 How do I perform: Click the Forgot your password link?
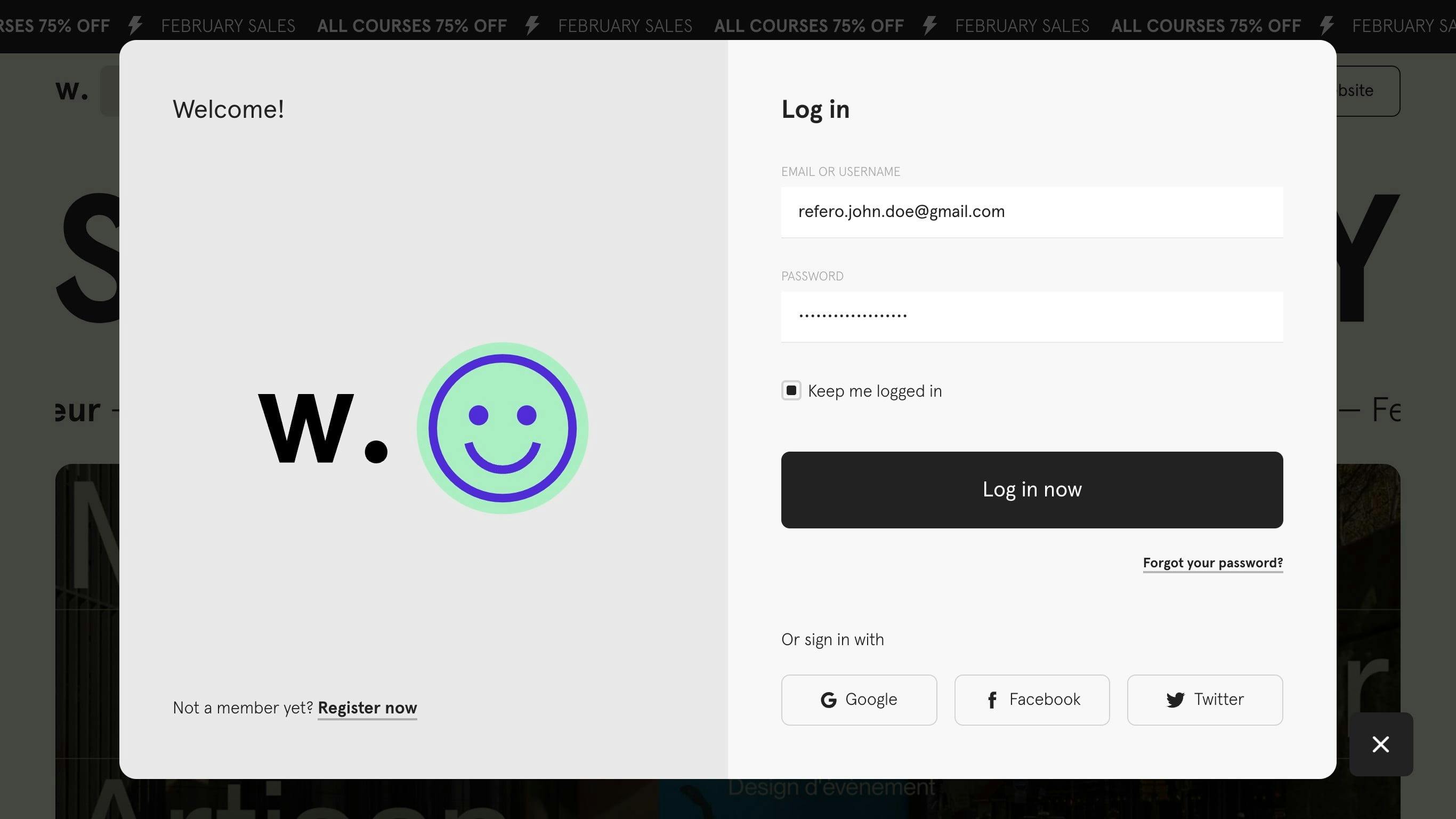(1213, 563)
